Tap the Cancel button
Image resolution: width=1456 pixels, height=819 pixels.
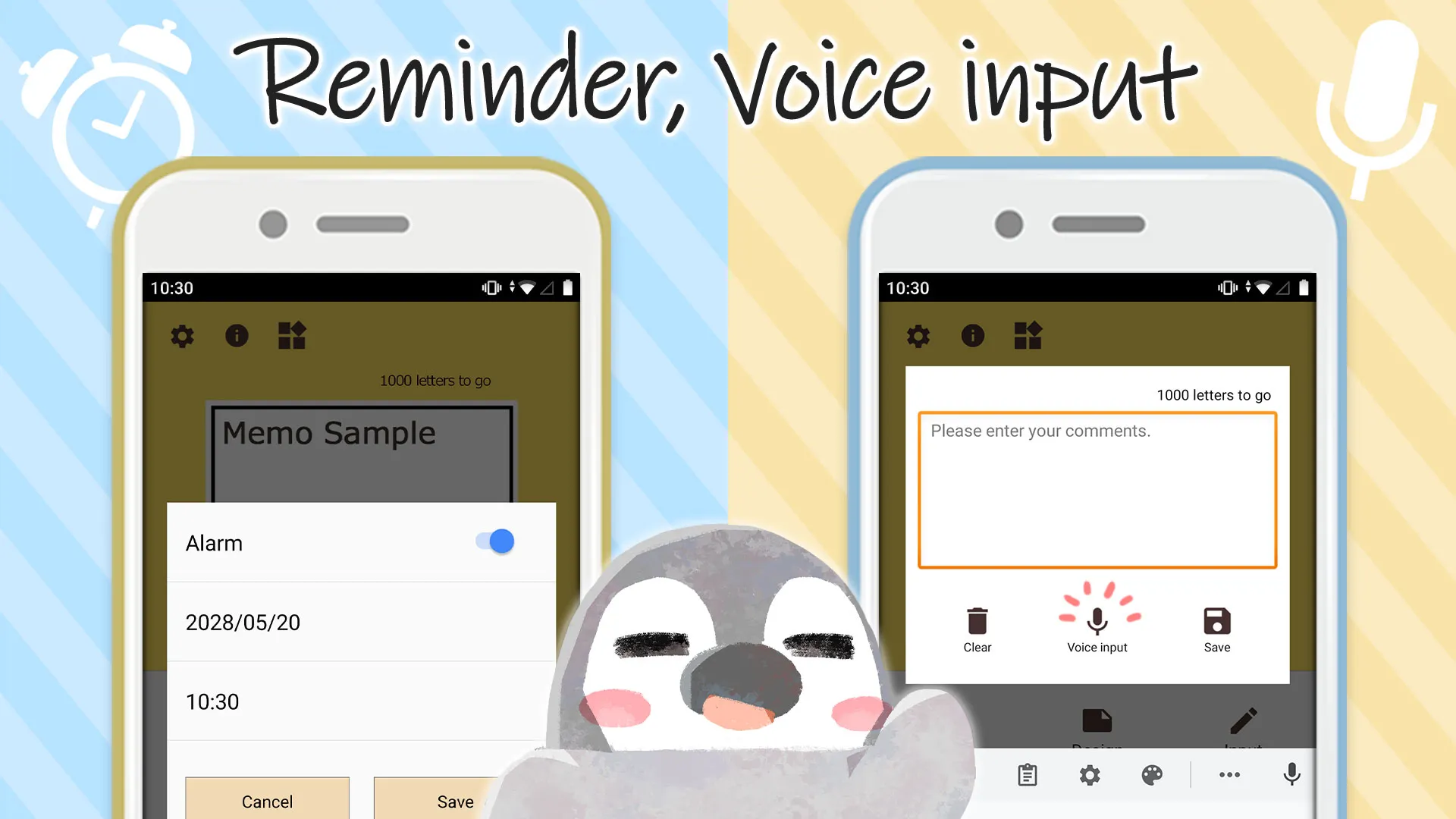pyautogui.click(x=267, y=801)
